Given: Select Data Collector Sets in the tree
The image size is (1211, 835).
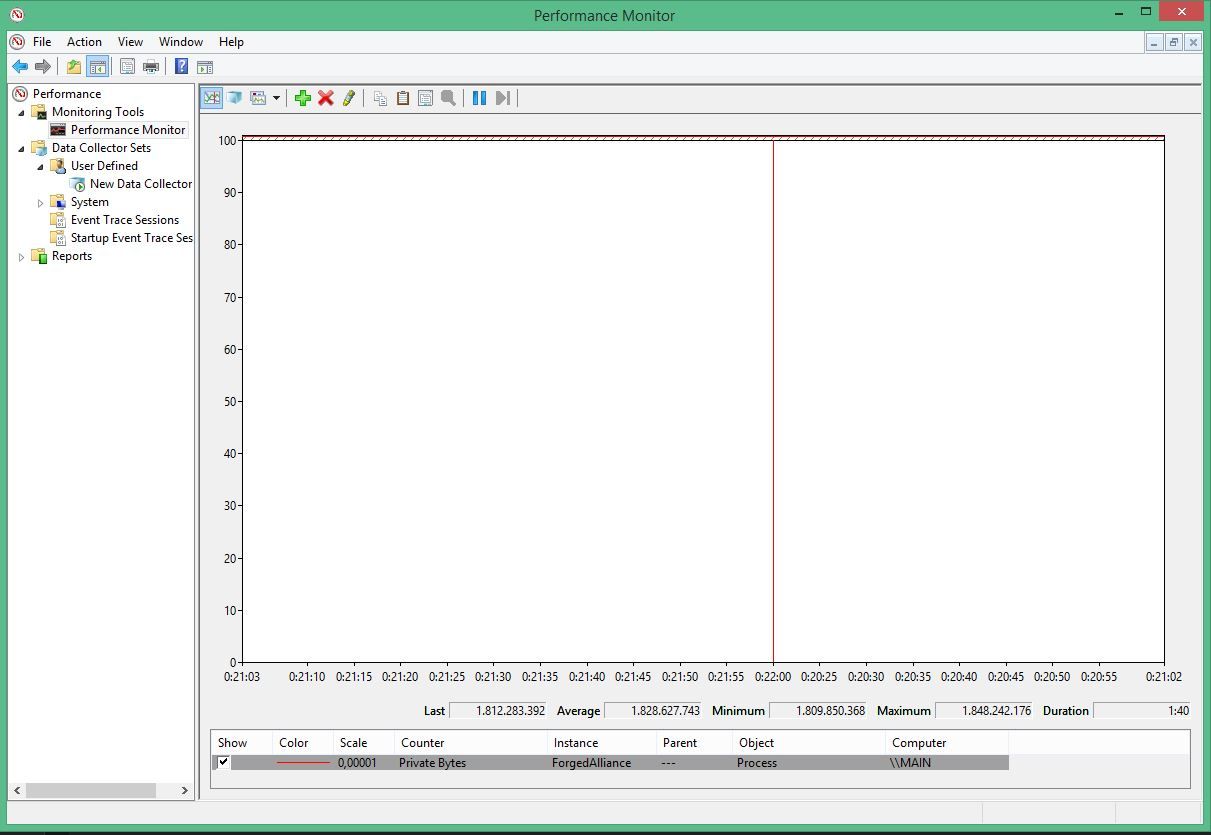Looking at the screenshot, I should point(101,148).
